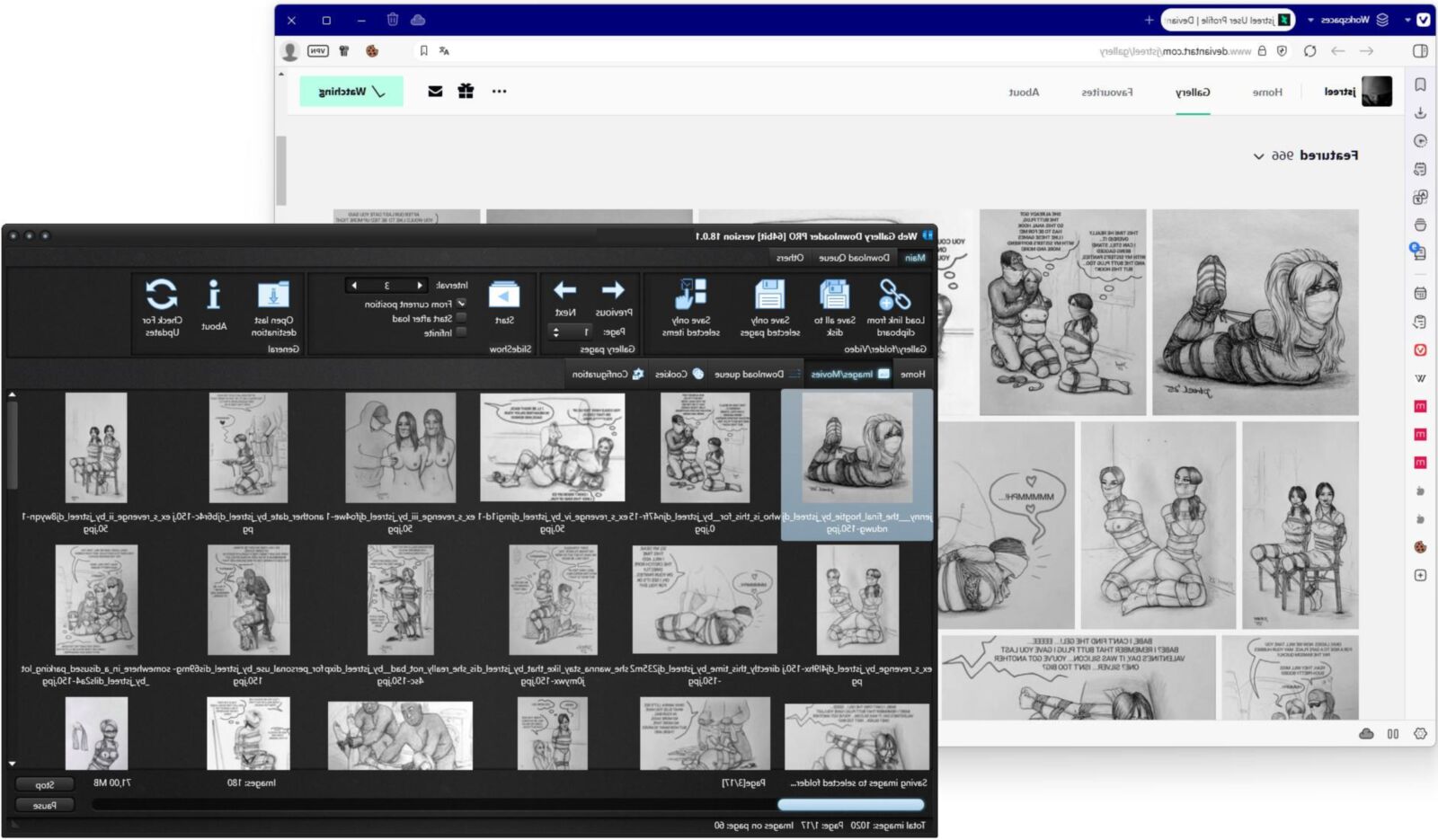Go to Previous gallery page arrow
The width and height of the screenshot is (1438, 840).
click(x=613, y=290)
